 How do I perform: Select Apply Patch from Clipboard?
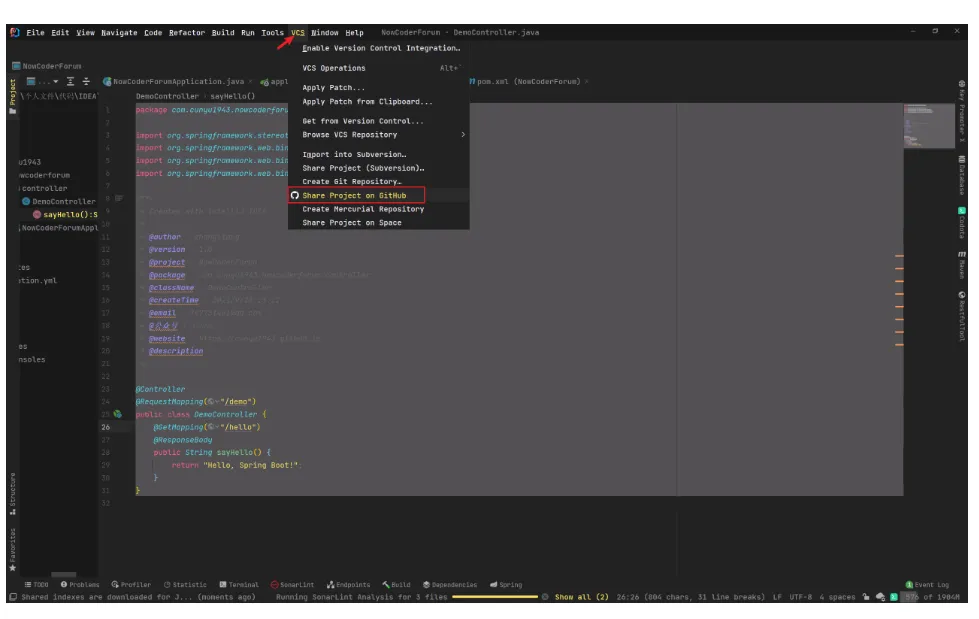378,101
